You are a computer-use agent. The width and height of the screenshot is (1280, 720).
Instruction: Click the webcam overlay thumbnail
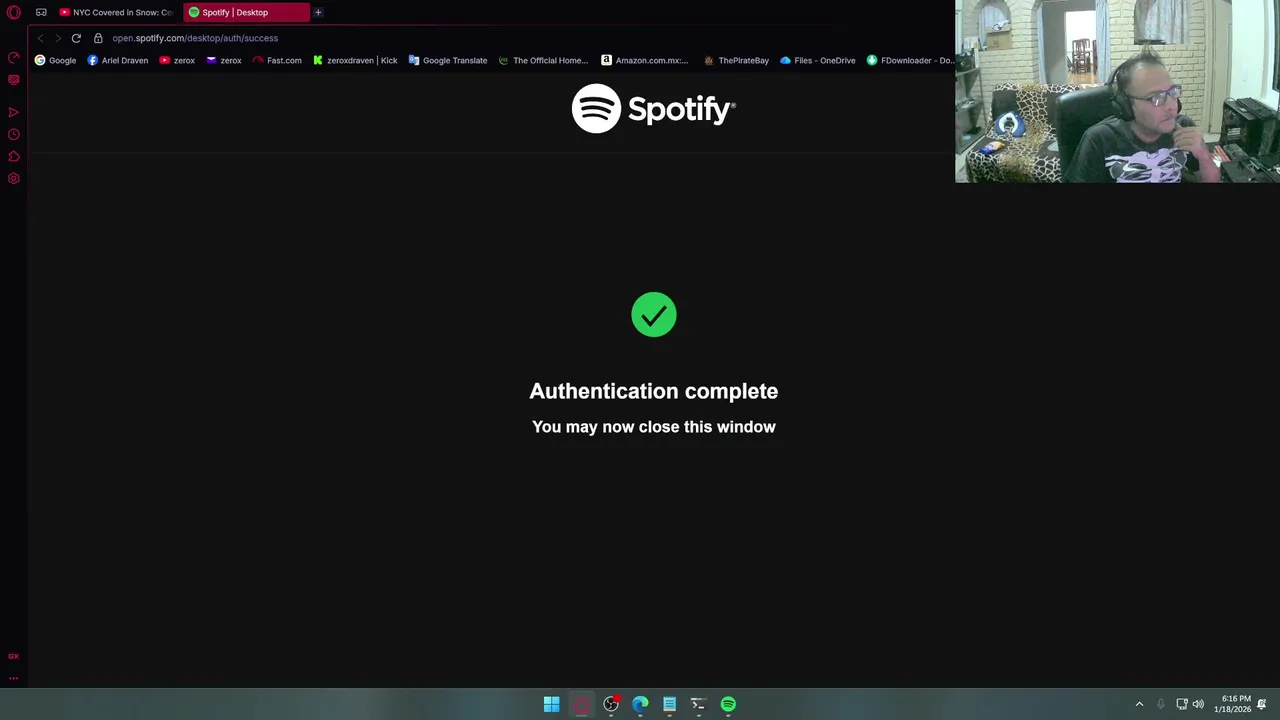[1117, 91]
